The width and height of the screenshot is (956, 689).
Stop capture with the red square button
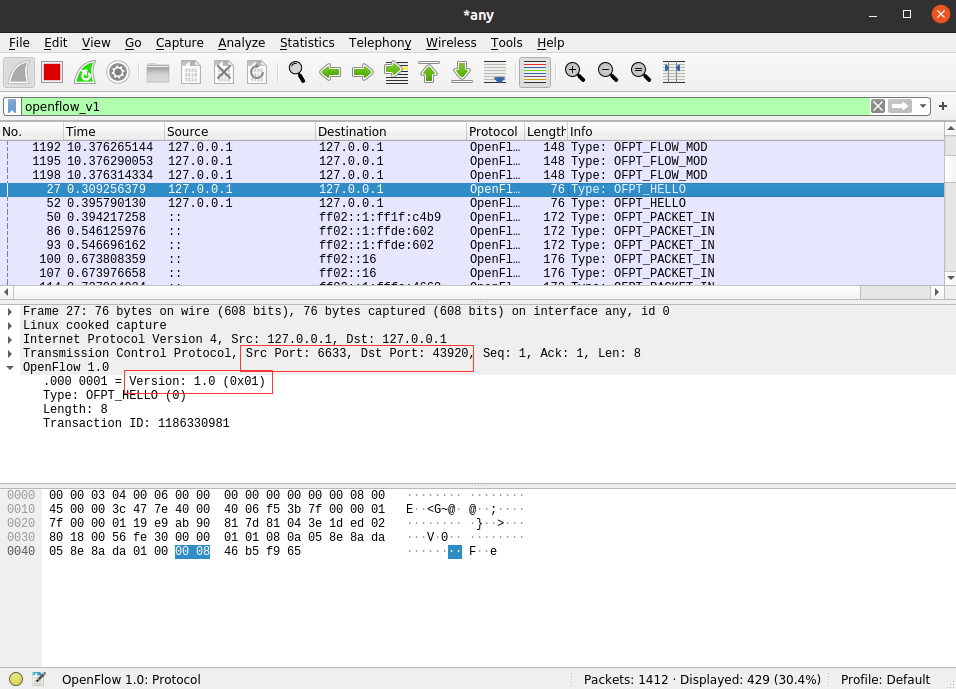pos(52,73)
